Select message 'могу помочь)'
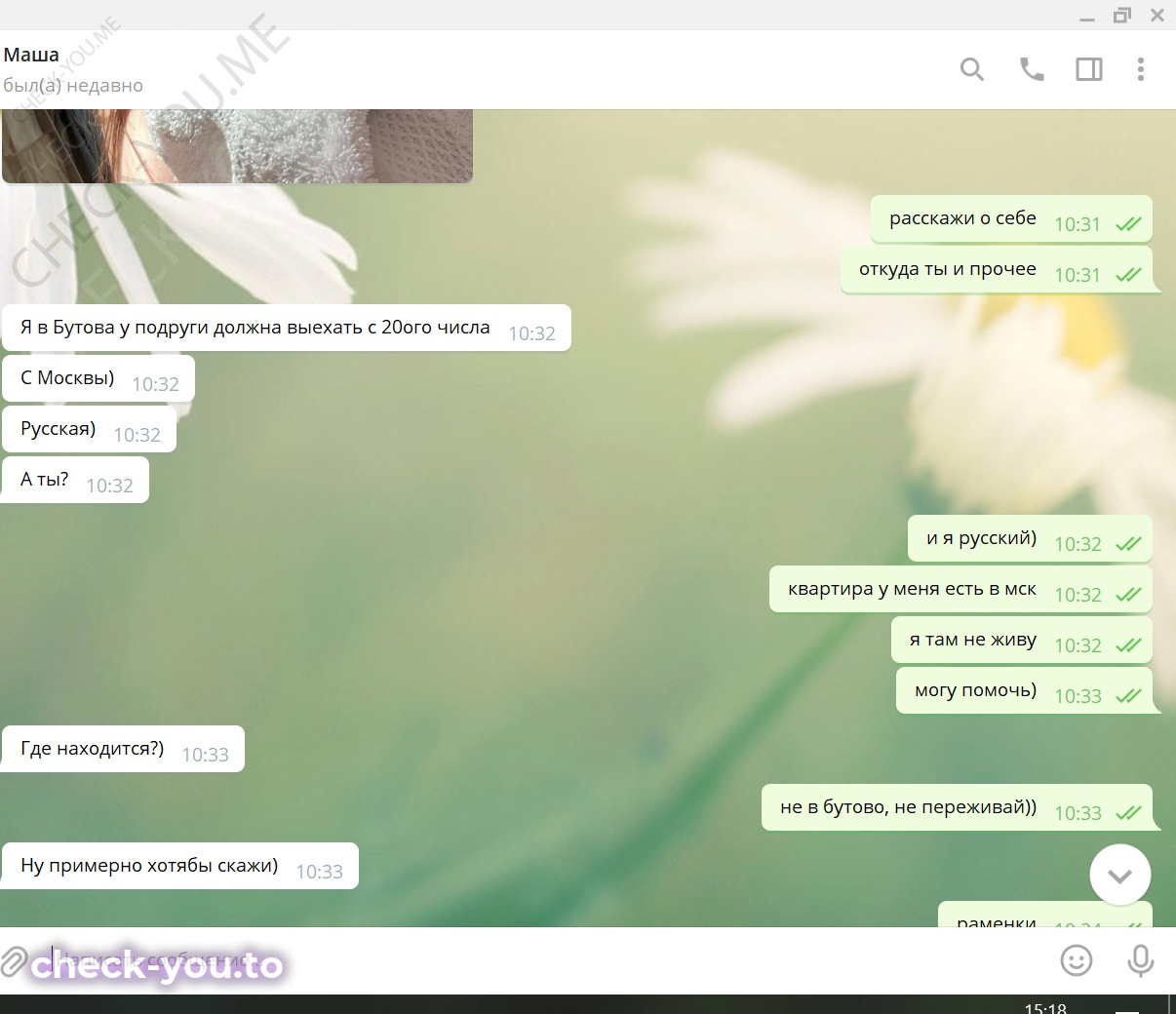The height and width of the screenshot is (1014, 1176). click(x=1024, y=691)
